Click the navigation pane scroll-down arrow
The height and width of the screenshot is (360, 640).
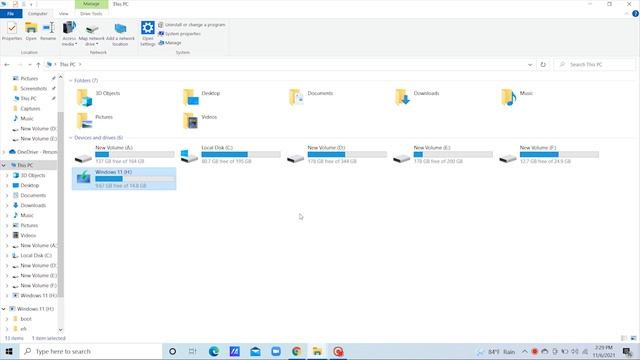(x=60, y=329)
